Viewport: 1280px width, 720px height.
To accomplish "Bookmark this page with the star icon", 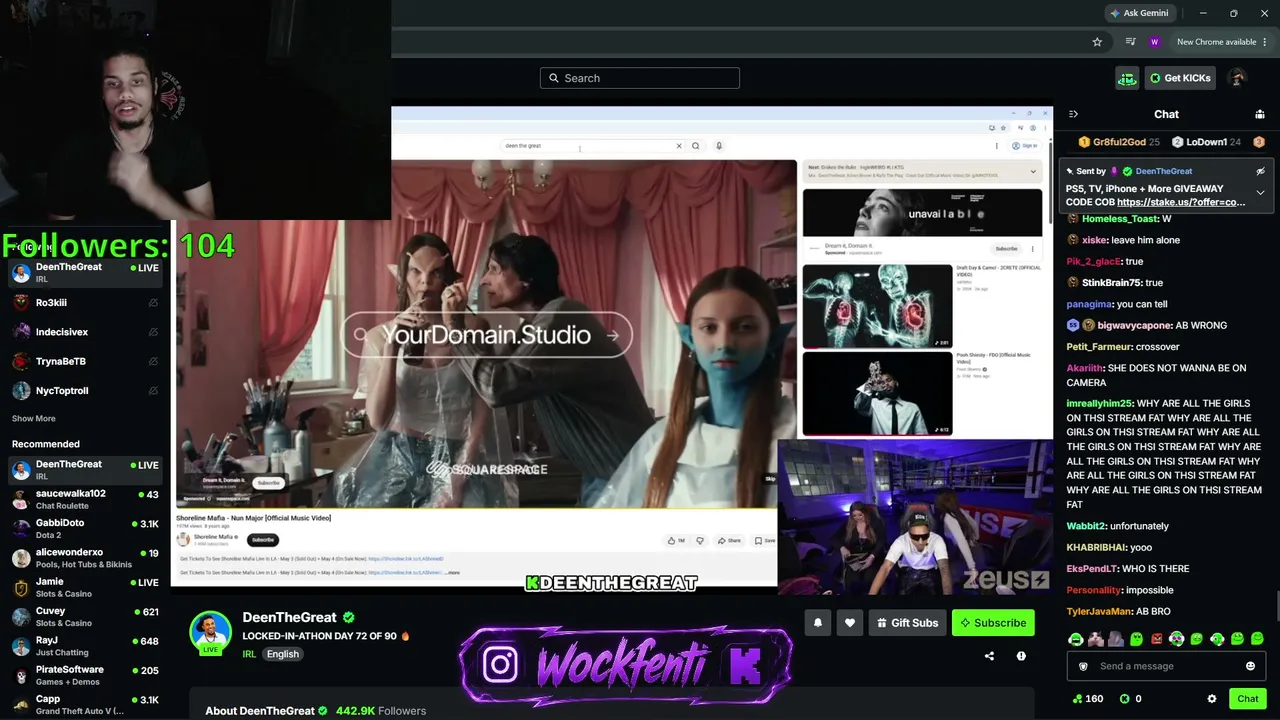I will (x=1097, y=42).
